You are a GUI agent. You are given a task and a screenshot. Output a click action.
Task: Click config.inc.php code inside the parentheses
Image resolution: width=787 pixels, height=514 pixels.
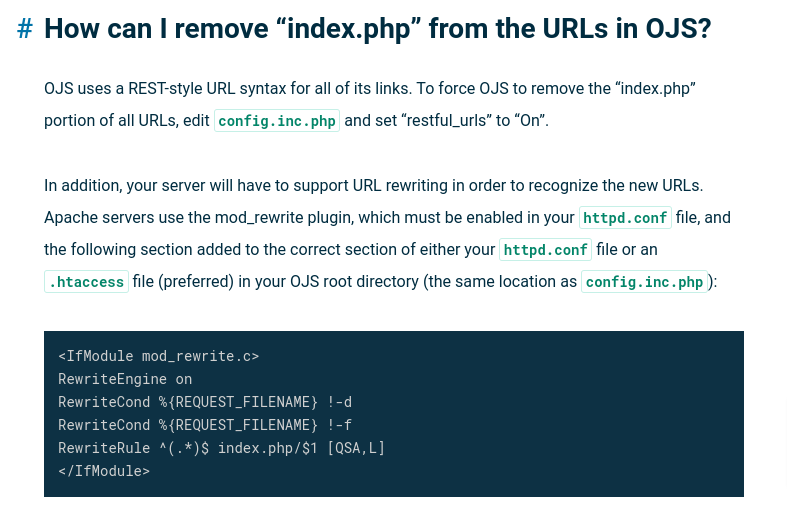644,282
